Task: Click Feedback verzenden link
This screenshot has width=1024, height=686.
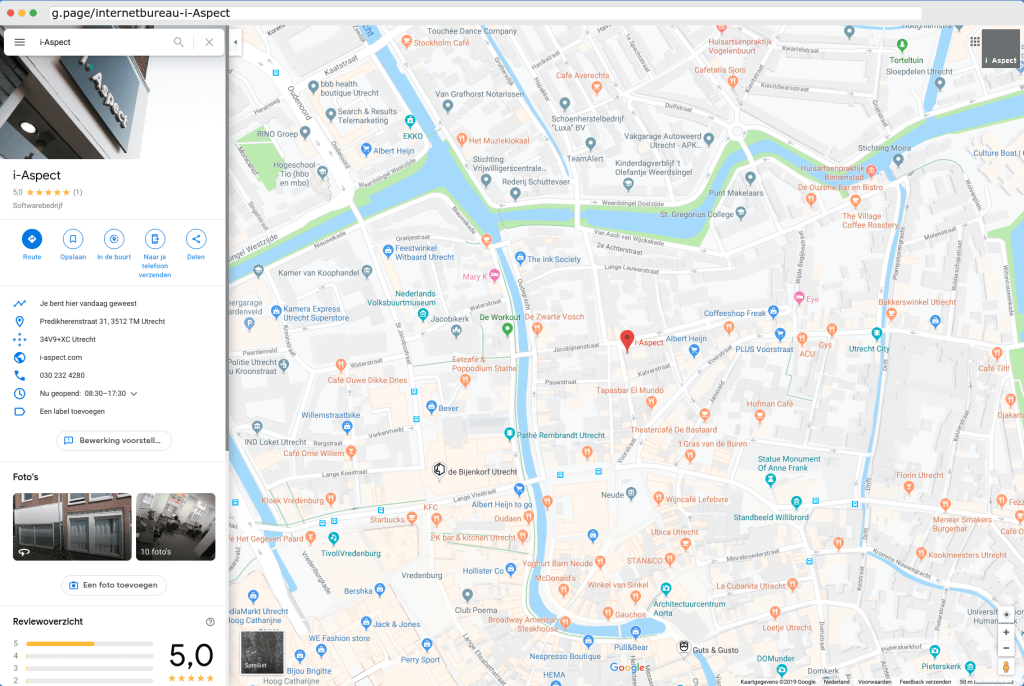Action: pyautogui.click(x=925, y=681)
